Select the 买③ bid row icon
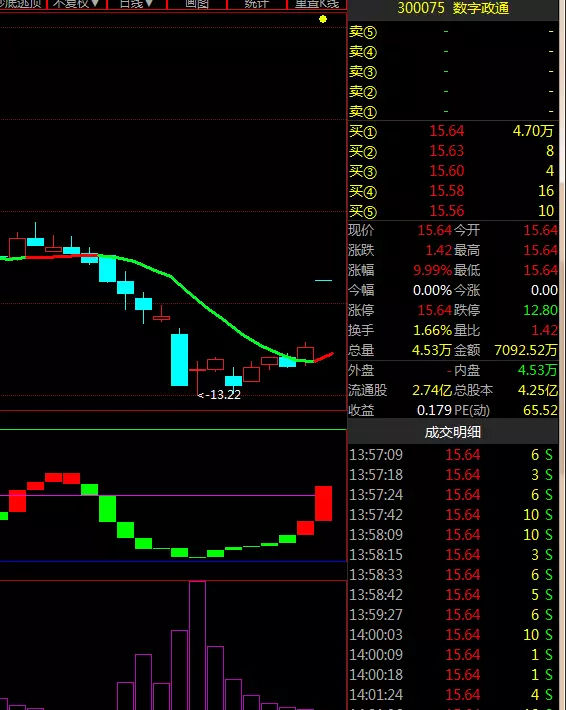The width and height of the screenshot is (566, 710). click(x=363, y=171)
